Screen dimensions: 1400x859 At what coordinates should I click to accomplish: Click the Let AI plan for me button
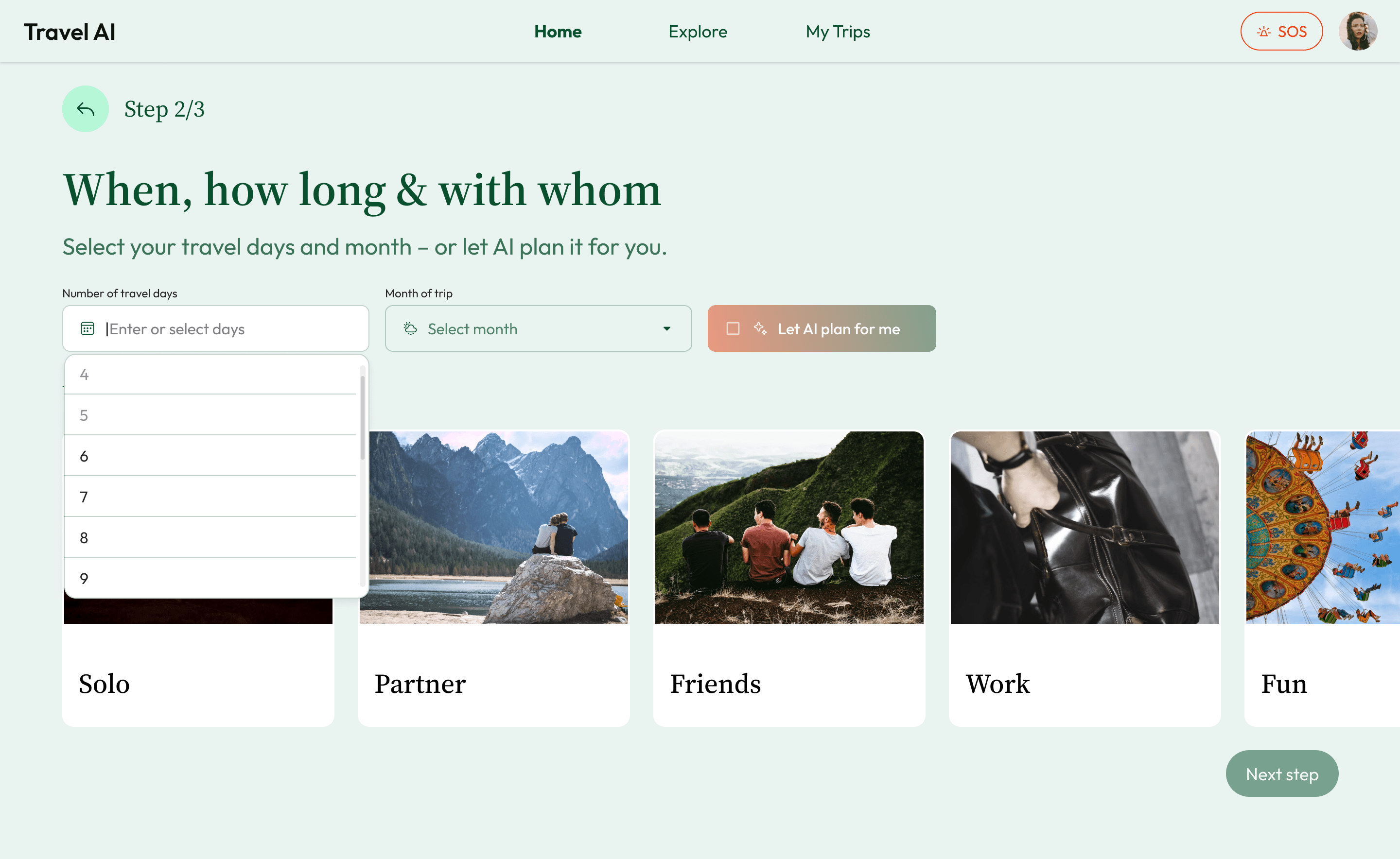pos(822,328)
